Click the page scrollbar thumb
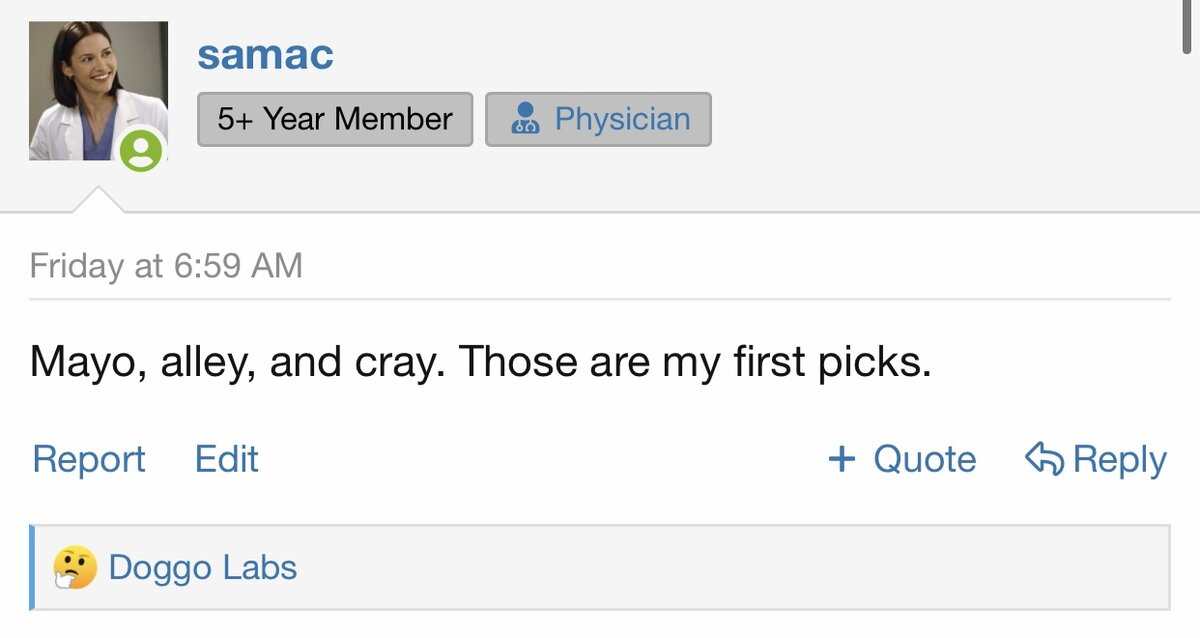 point(1187,27)
